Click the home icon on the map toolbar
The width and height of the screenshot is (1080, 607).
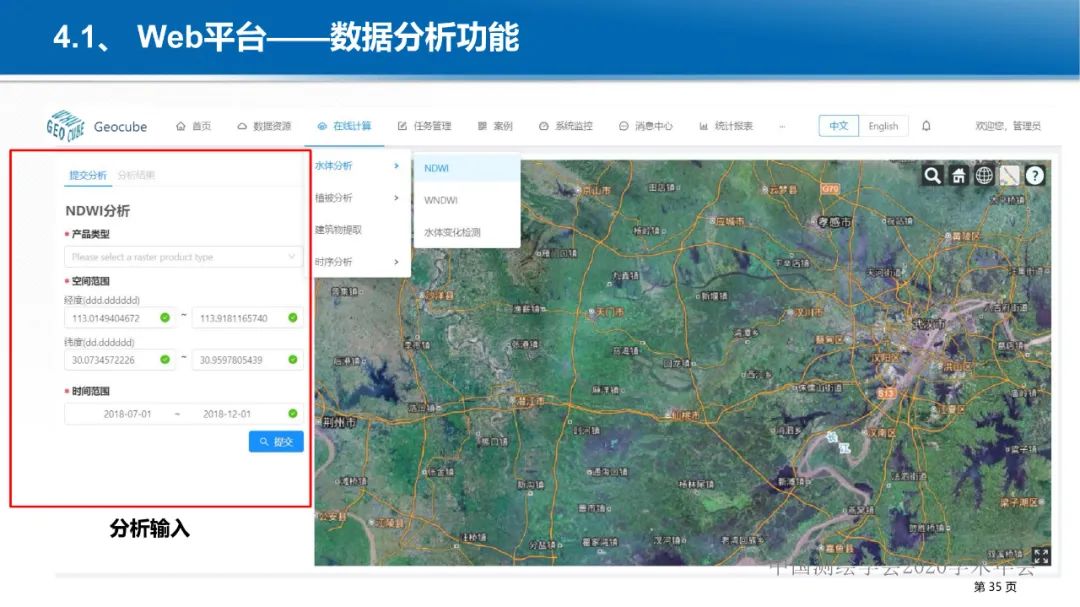pyautogui.click(x=958, y=175)
